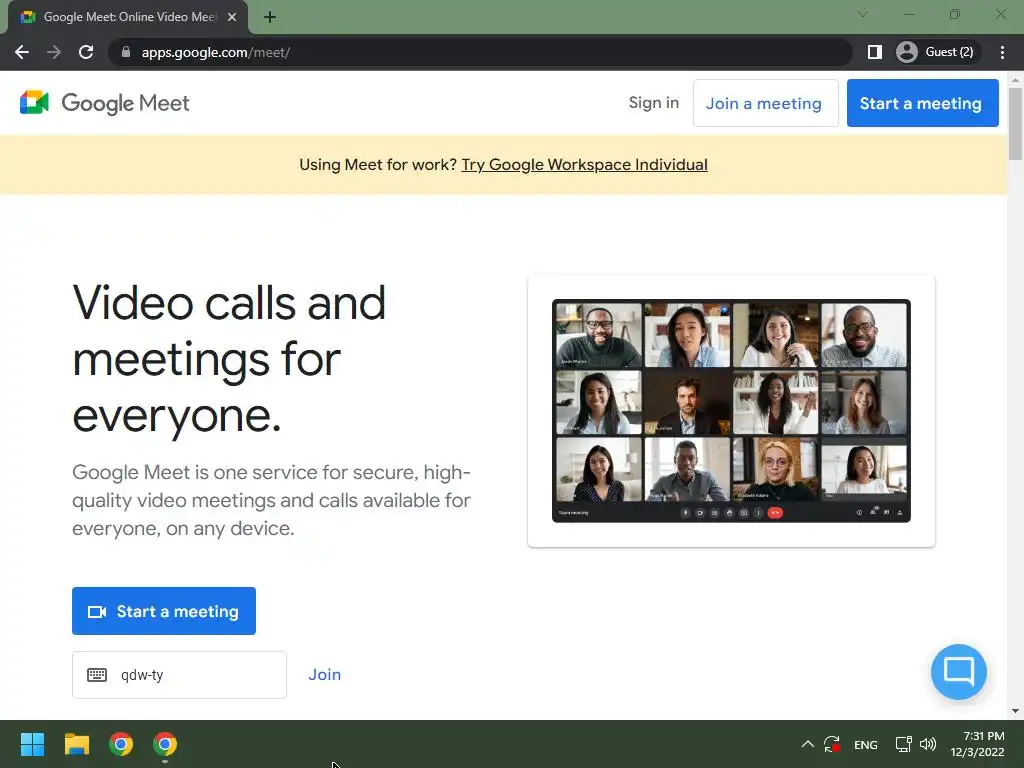This screenshot has height=768, width=1024.
Task: Click Start a meeting button with camera icon
Action: click(164, 611)
